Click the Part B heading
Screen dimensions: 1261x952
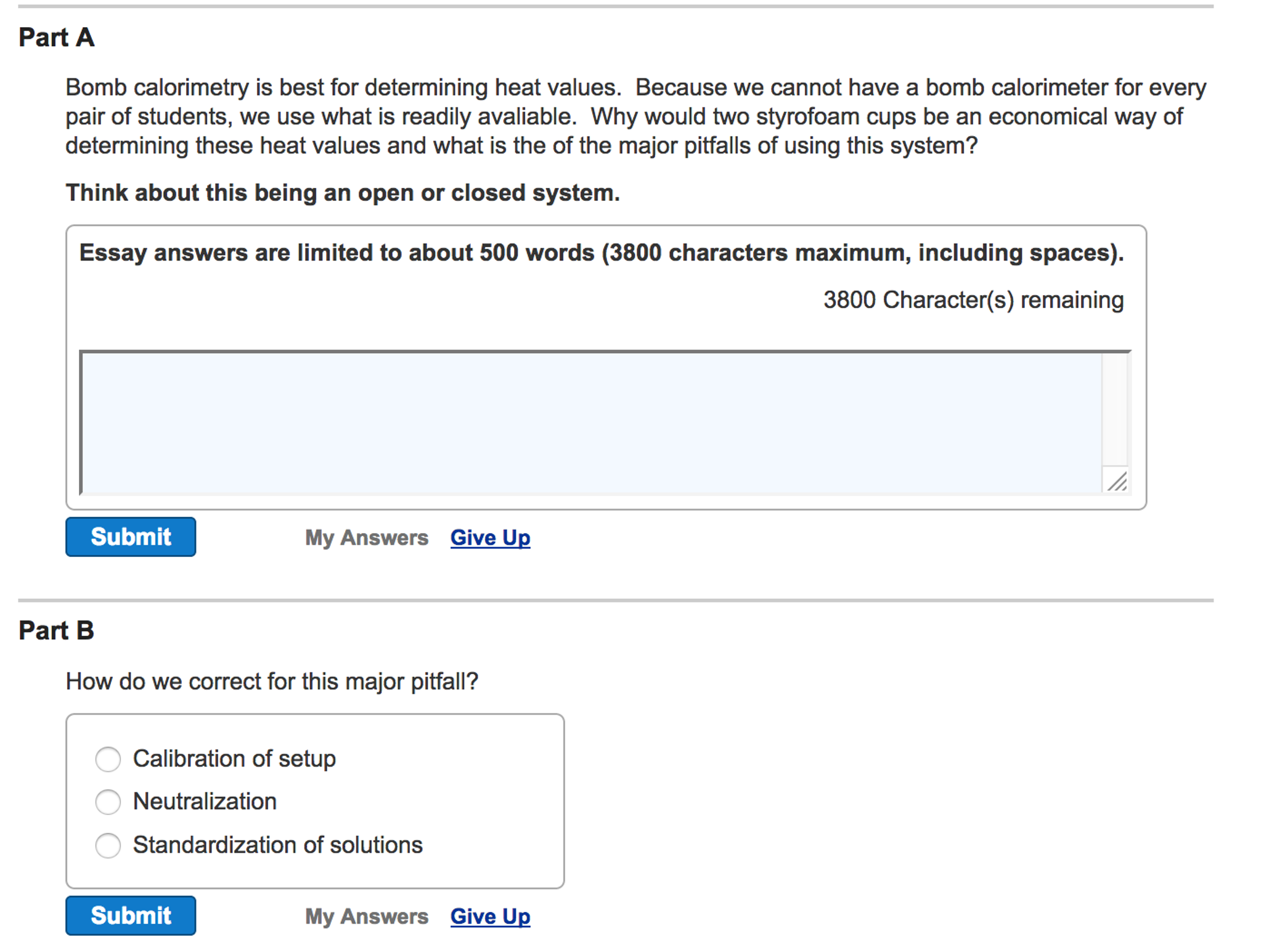point(56,630)
